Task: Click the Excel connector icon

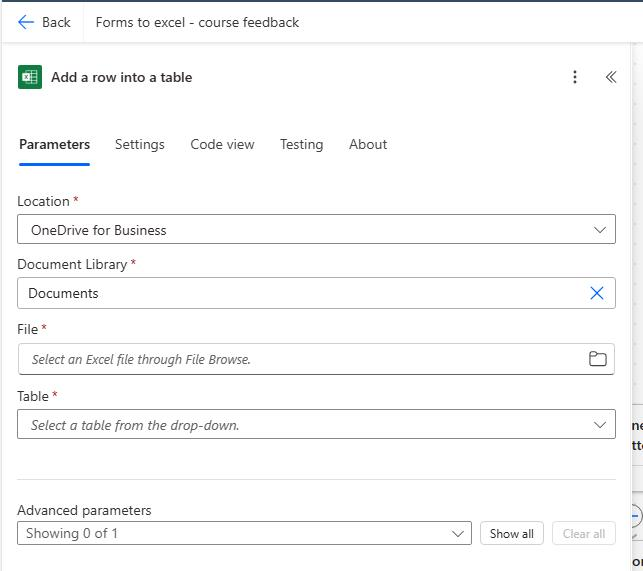Action: (x=30, y=77)
